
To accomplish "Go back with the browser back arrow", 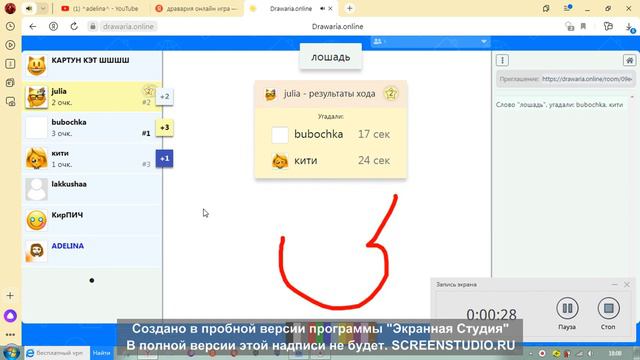I will point(33,27).
